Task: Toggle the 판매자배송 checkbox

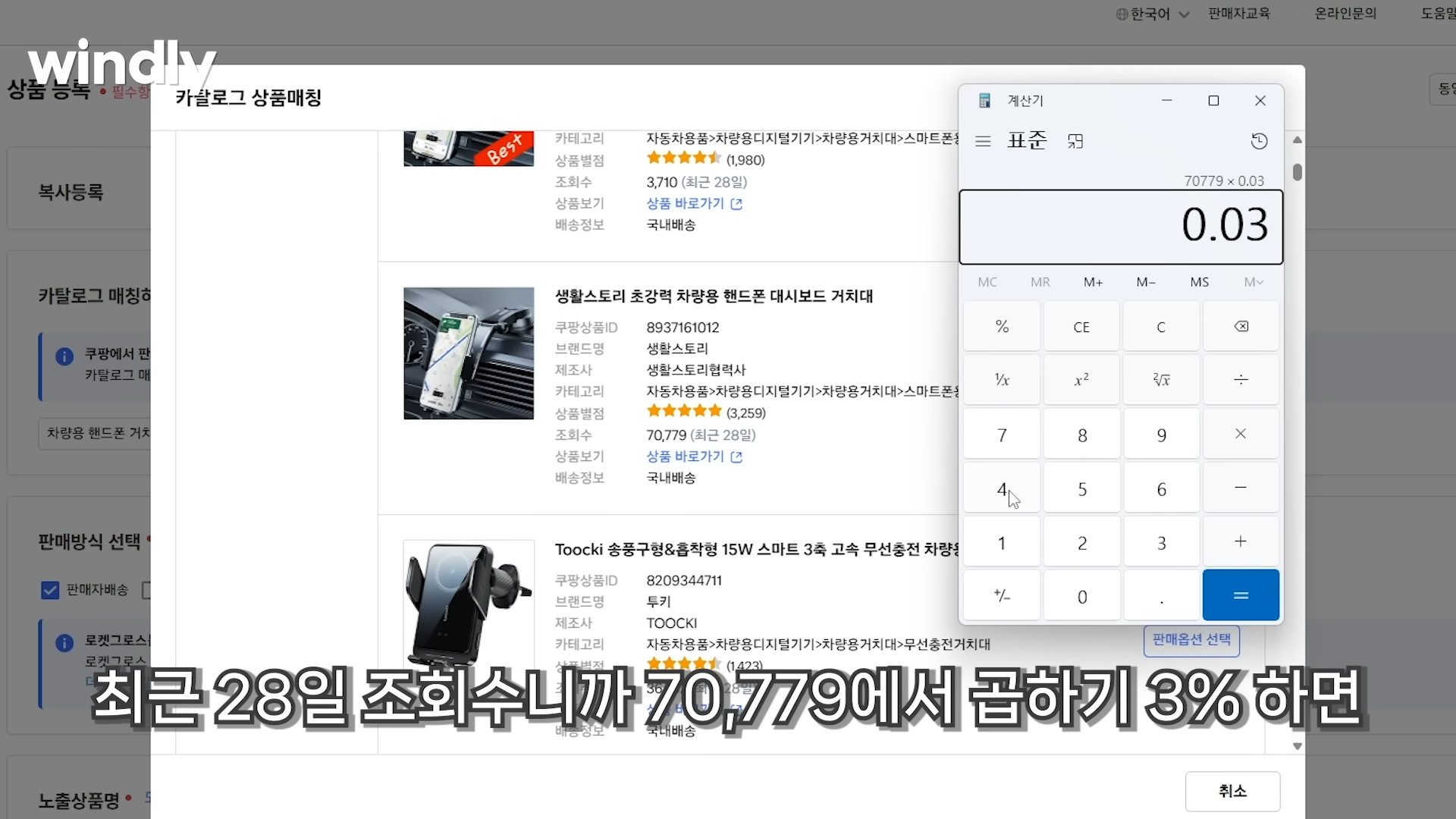Action: click(x=50, y=590)
